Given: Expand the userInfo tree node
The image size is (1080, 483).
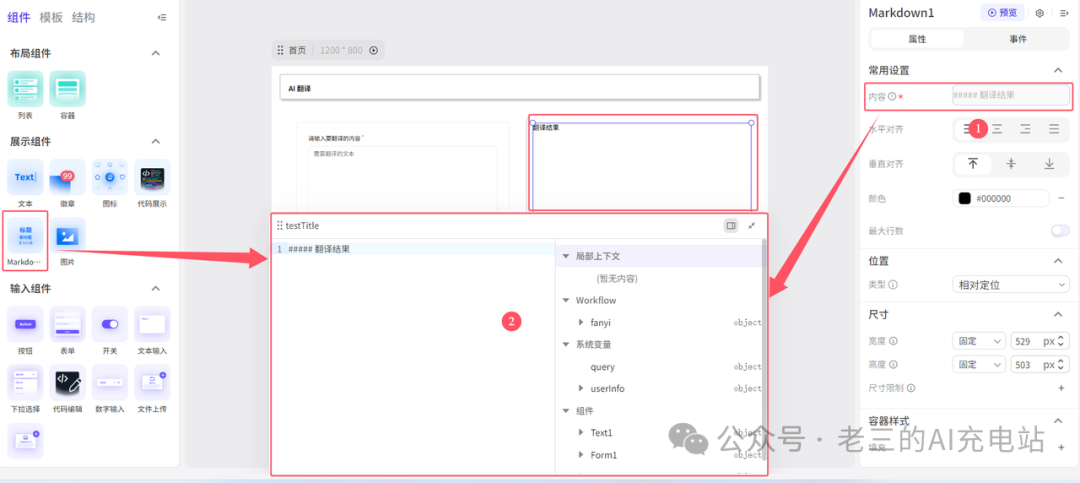Looking at the screenshot, I should (x=581, y=389).
